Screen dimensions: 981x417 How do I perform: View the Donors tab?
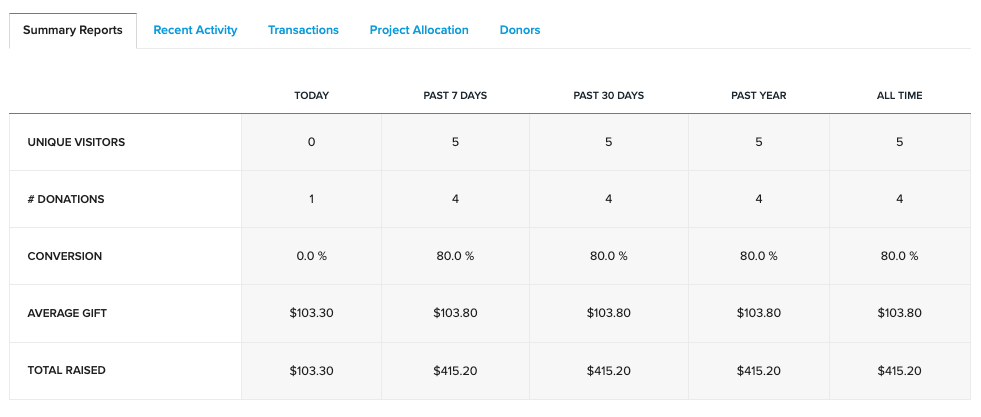pos(520,30)
